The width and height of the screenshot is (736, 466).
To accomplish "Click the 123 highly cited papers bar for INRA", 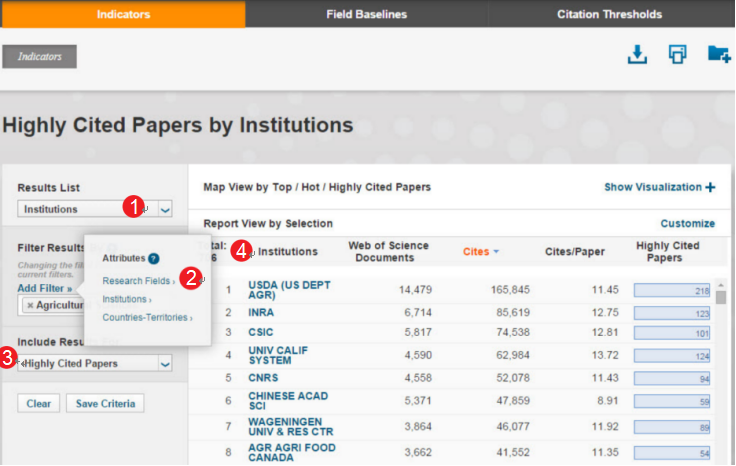I will (x=672, y=313).
